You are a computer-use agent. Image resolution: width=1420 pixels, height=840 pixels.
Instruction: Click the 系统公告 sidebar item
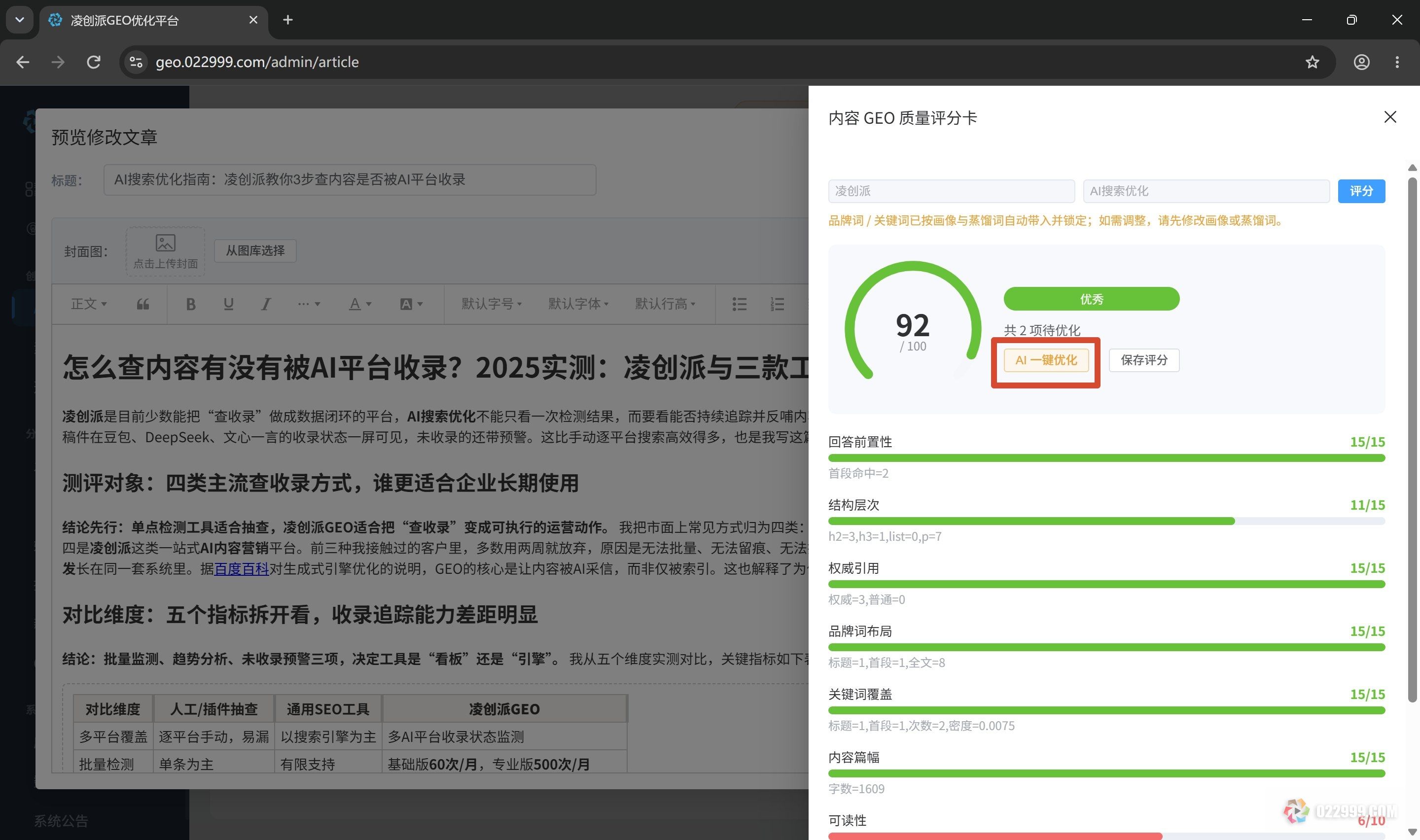pyautogui.click(x=61, y=821)
